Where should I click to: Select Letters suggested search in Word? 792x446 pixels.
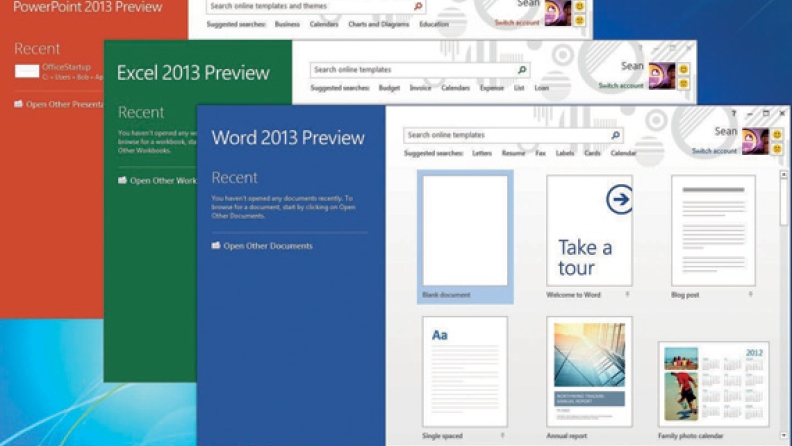(482, 153)
